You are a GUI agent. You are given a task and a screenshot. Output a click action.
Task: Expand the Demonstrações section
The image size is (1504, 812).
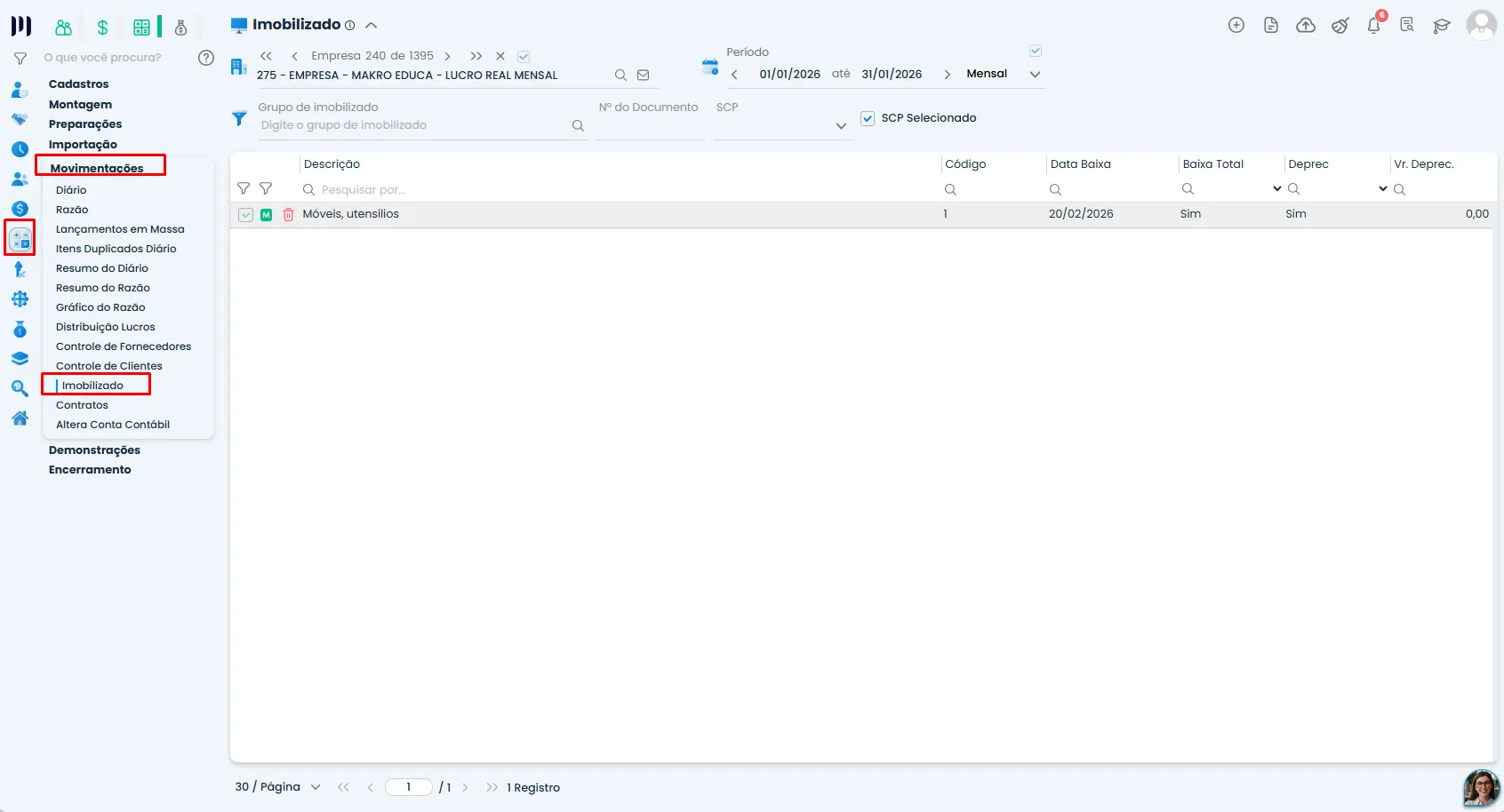click(94, 450)
